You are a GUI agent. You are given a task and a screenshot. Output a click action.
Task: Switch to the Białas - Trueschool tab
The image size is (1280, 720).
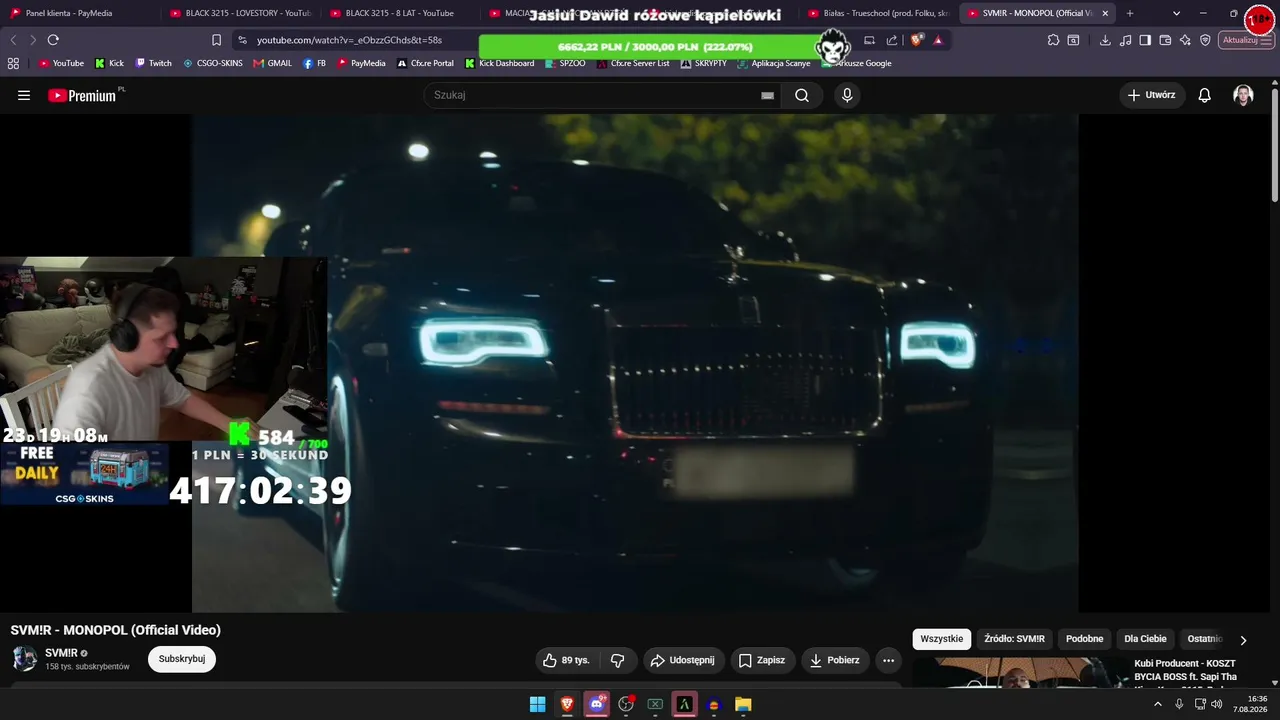pos(878,13)
